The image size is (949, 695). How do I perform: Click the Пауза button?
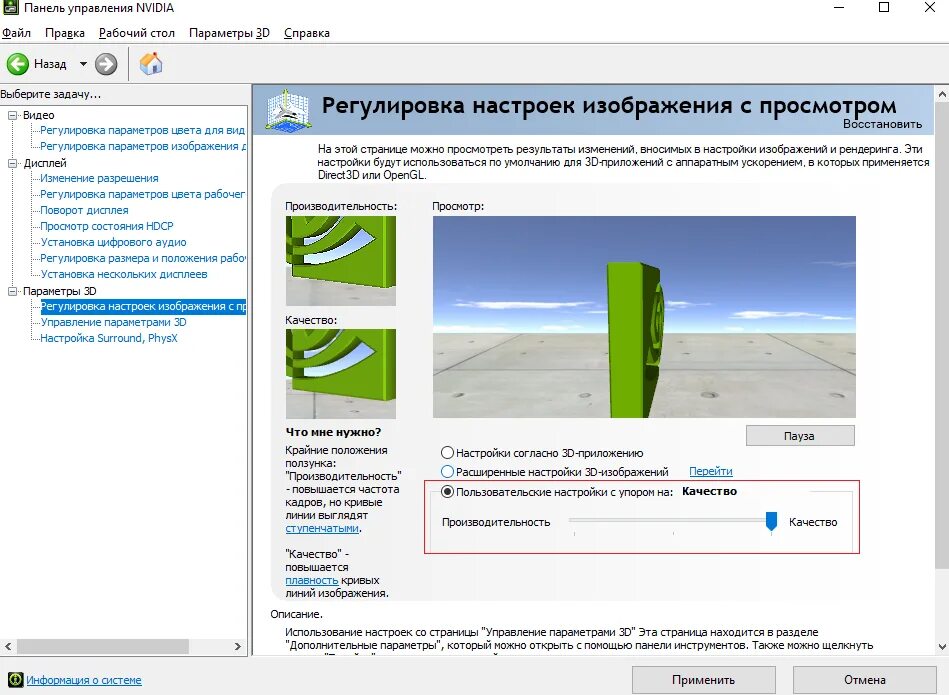coord(800,436)
